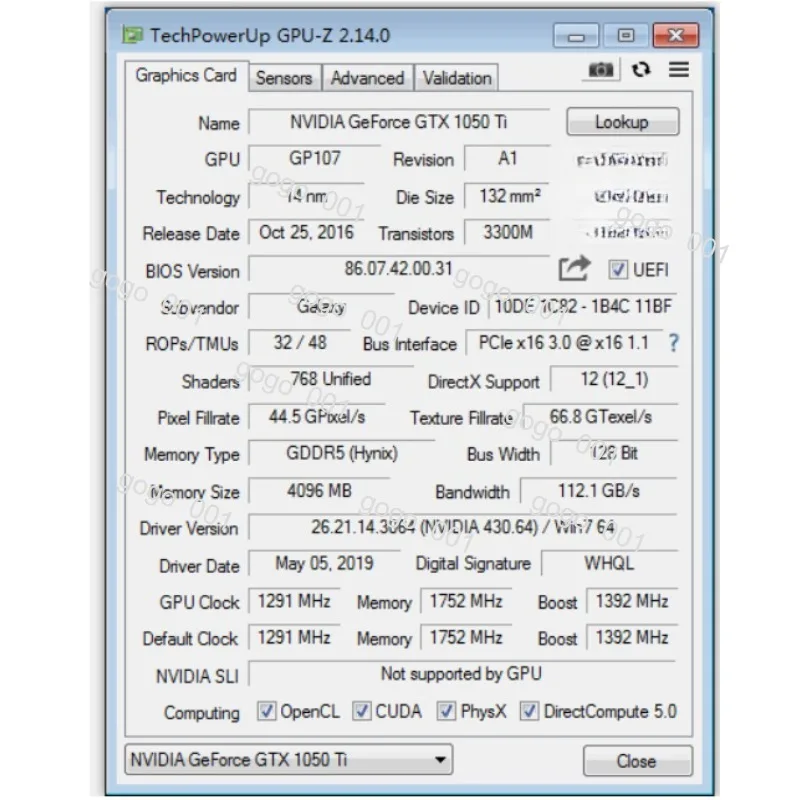
Task: Click the Subvendor field showing Galaxy
Action: tap(321, 307)
